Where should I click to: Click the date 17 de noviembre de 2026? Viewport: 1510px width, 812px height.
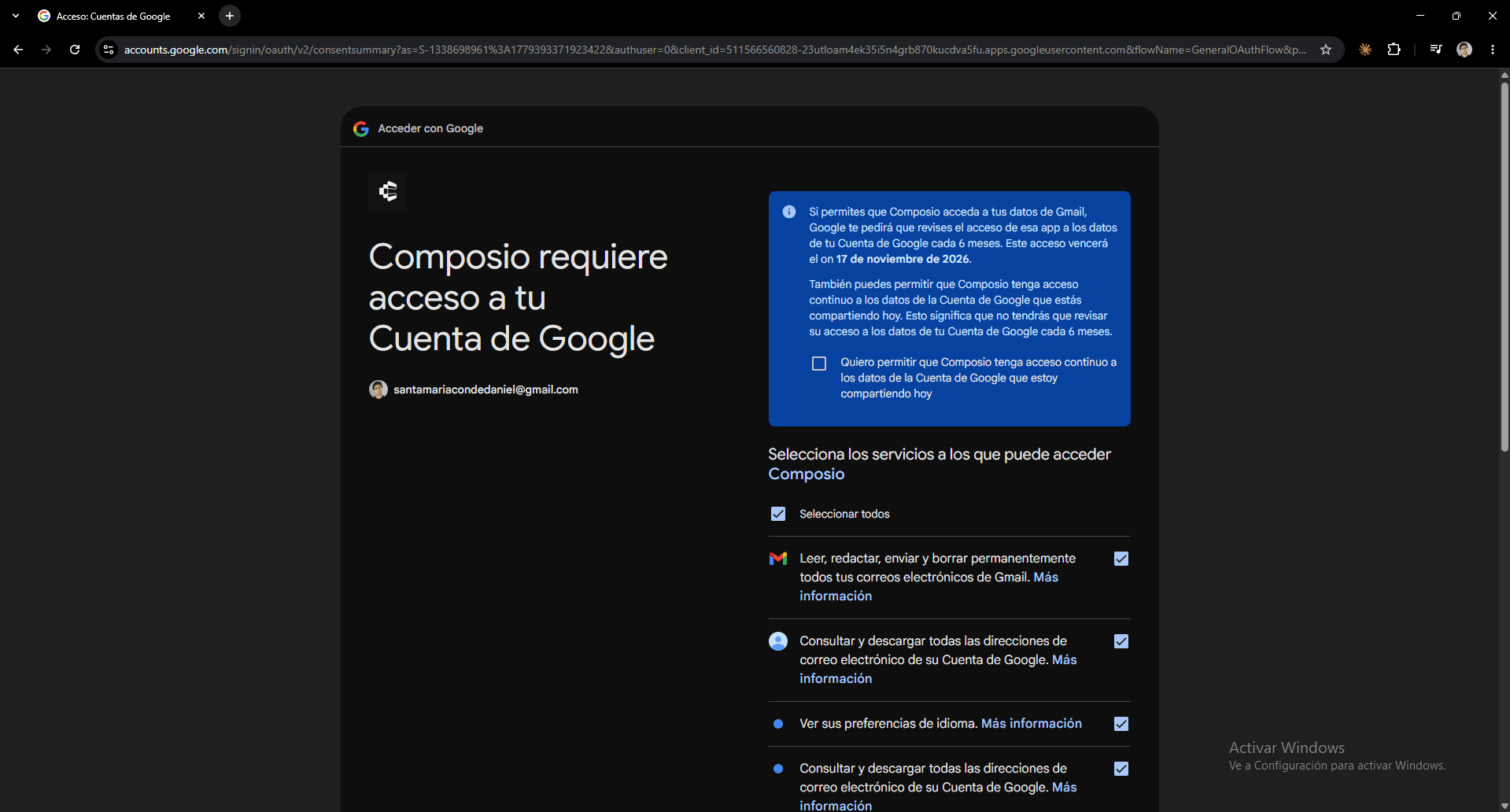903,259
